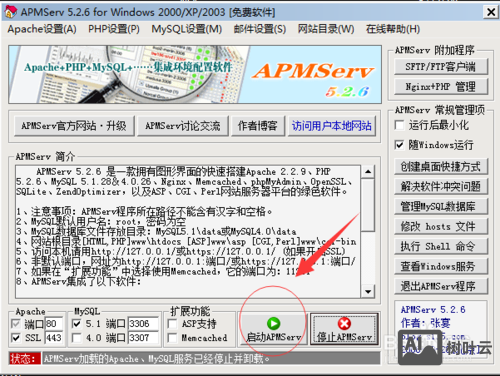Viewport: 500px width, 376px height.
Task: Open 查看Windows服务 button
Action: tap(441, 266)
